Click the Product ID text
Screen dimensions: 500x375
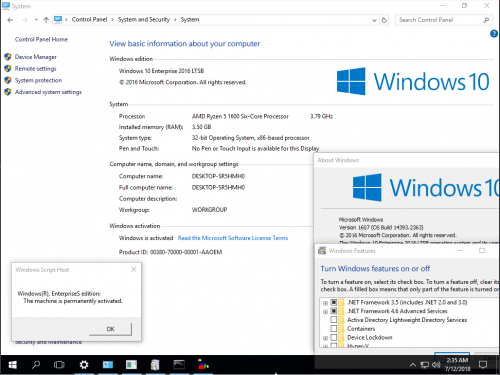tap(170, 252)
